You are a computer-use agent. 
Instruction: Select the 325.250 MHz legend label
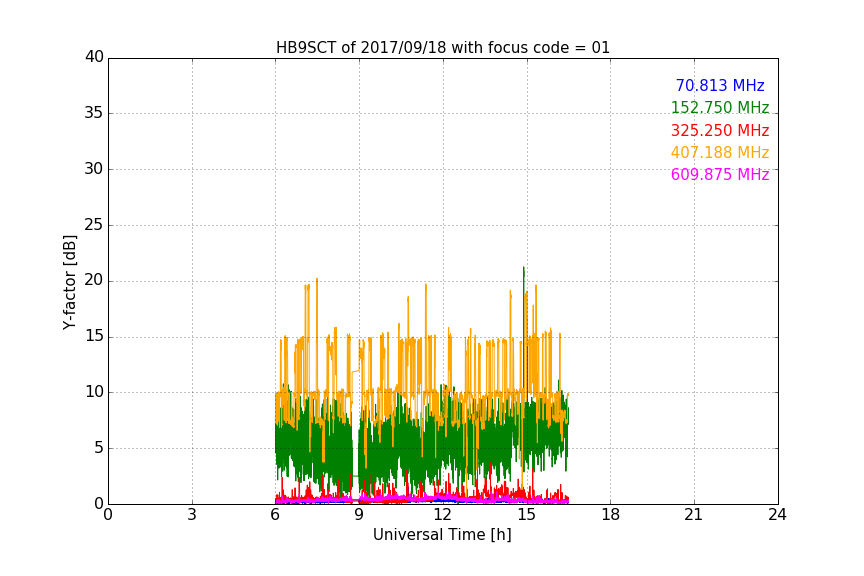click(720, 130)
